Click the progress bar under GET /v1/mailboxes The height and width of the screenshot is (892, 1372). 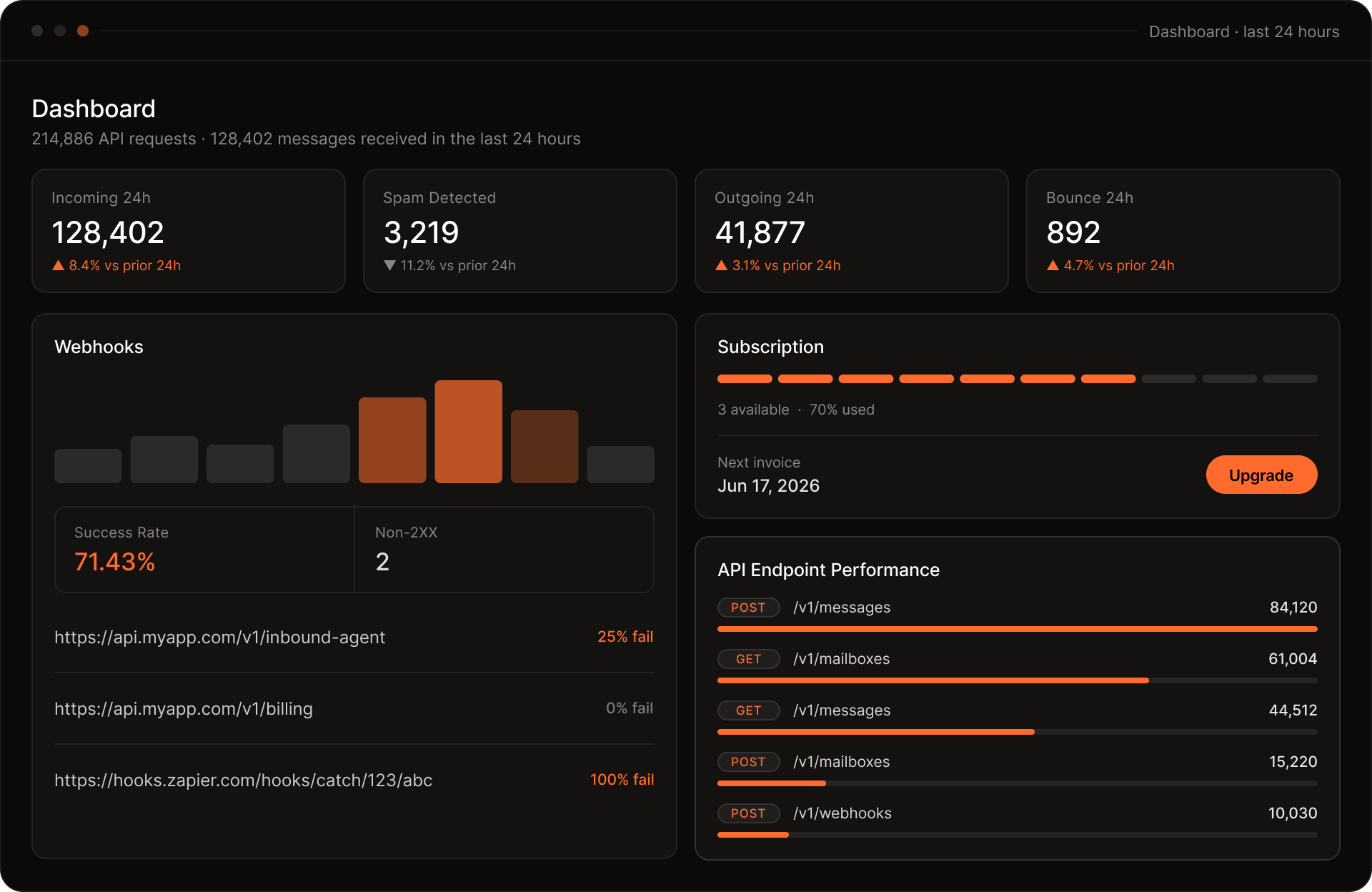pos(1018,680)
